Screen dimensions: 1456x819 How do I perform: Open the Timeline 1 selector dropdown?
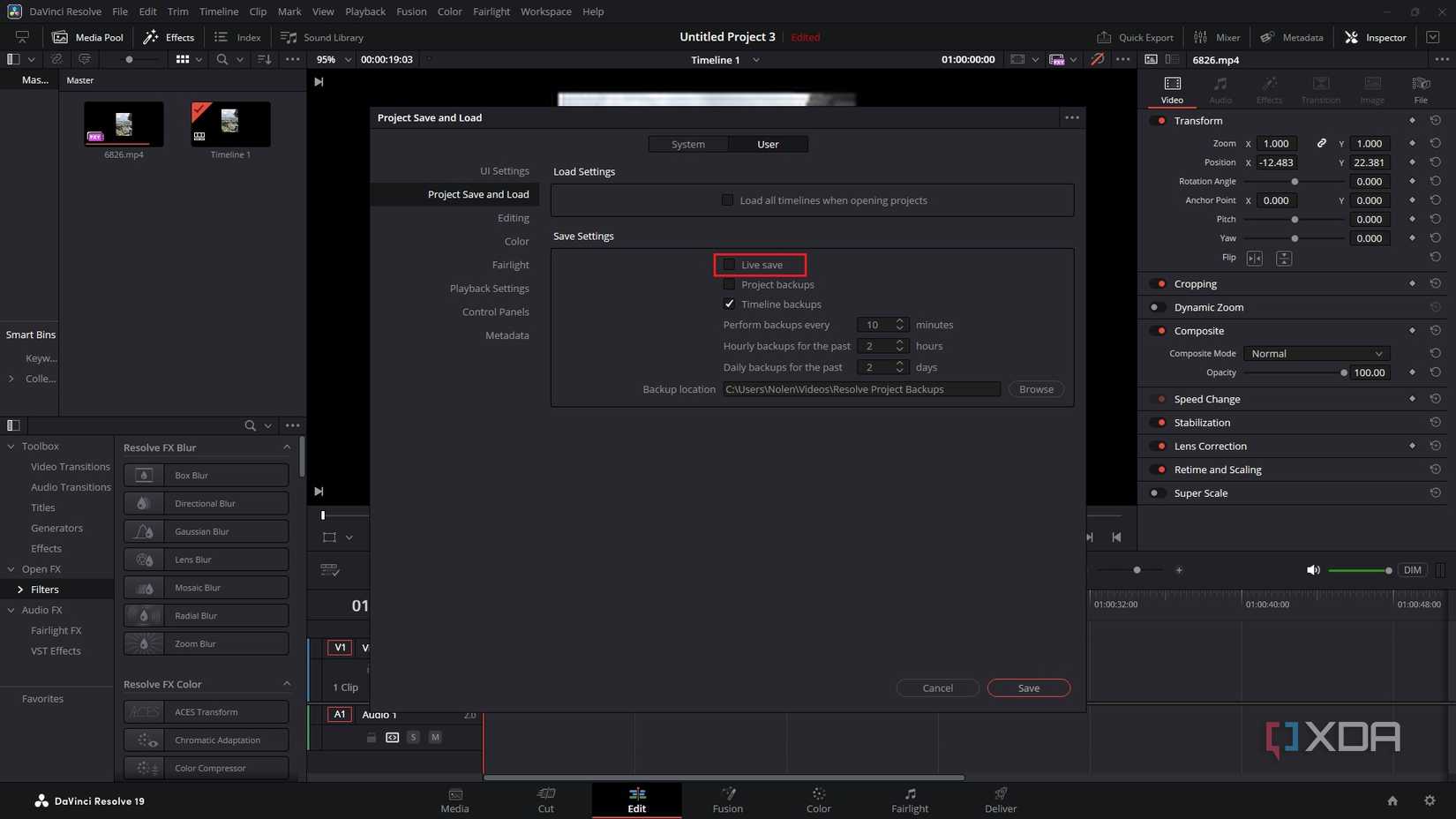[756, 60]
